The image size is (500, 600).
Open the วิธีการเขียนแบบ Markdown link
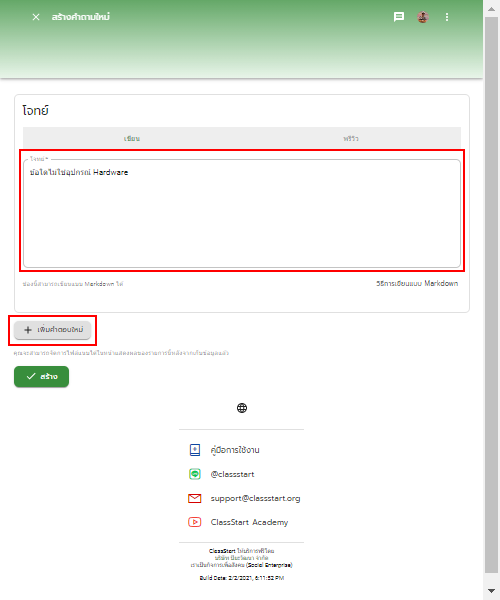417,284
